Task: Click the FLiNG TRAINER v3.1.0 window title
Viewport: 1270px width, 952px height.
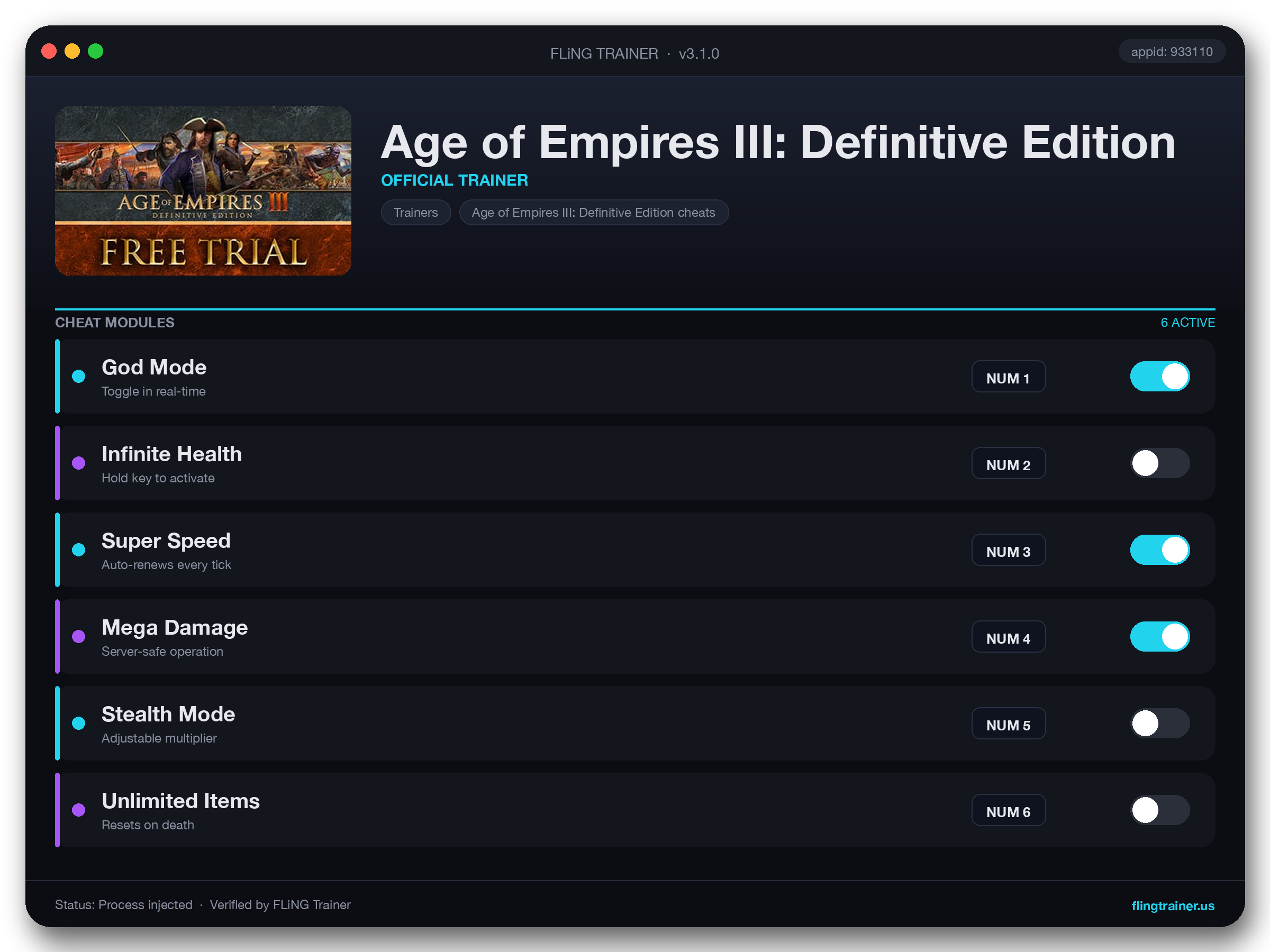Action: [x=634, y=53]
